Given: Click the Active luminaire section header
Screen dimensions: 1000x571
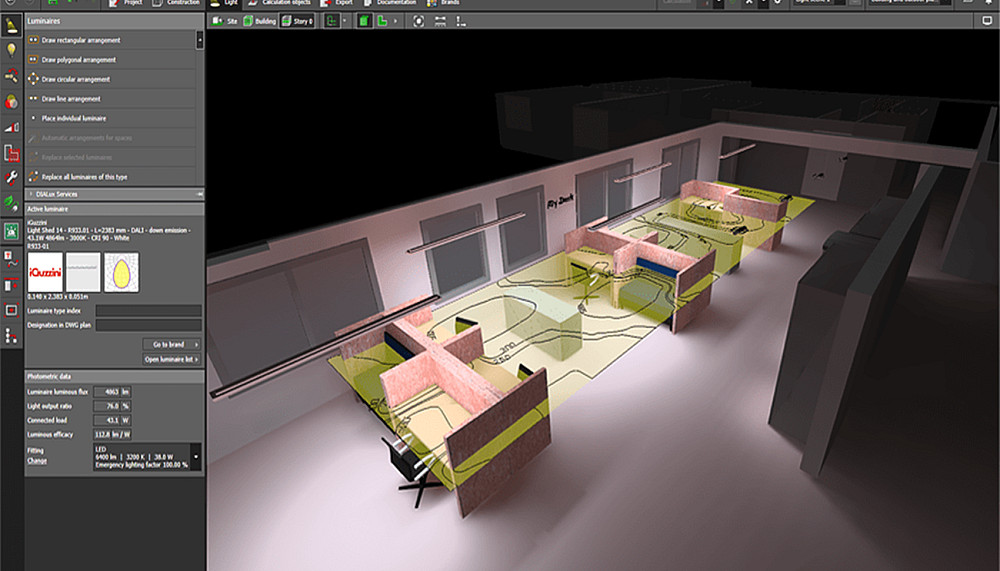Looking at the screenshot, I should (114, 209).
